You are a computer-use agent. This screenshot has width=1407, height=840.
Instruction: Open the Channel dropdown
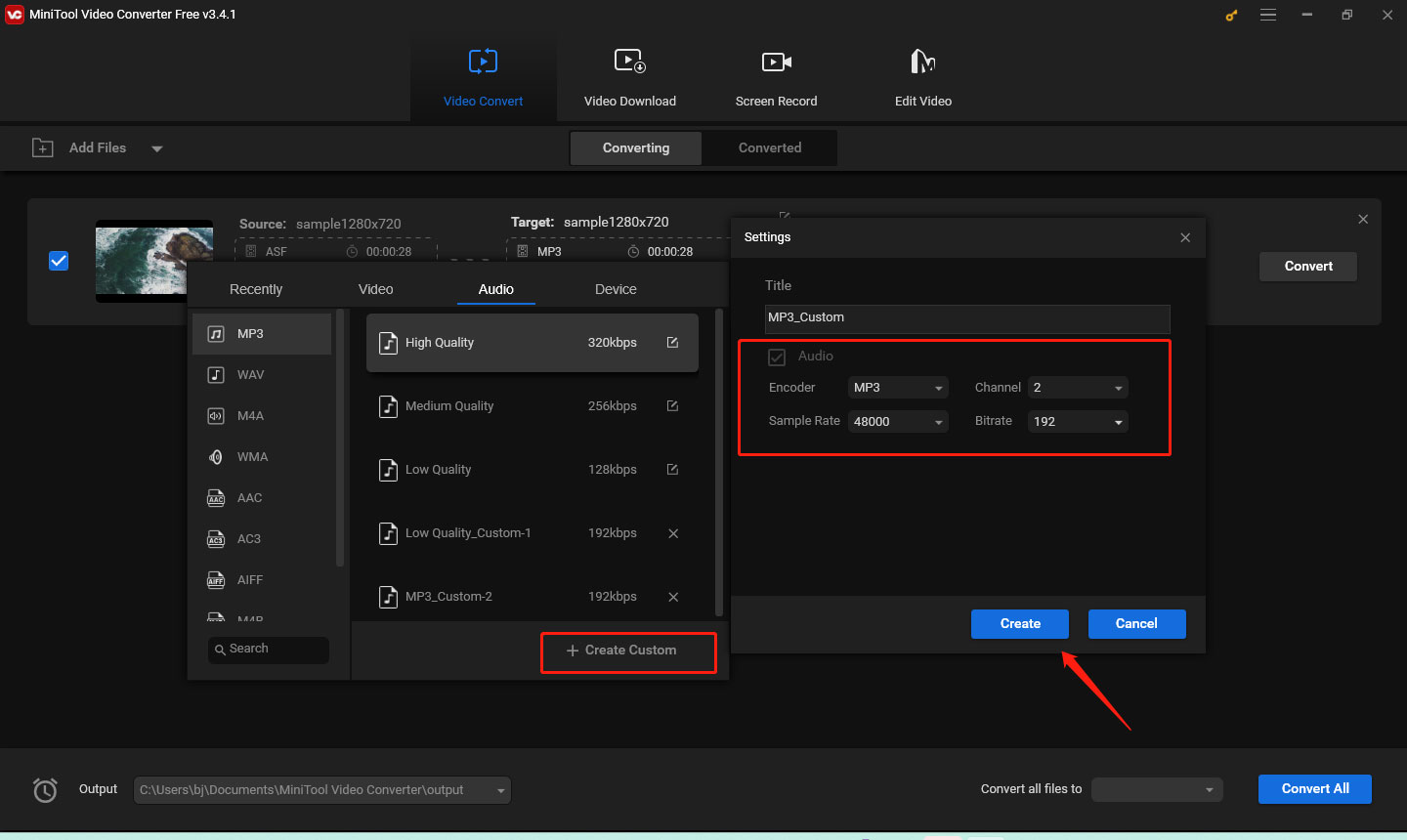[1078, 388]
